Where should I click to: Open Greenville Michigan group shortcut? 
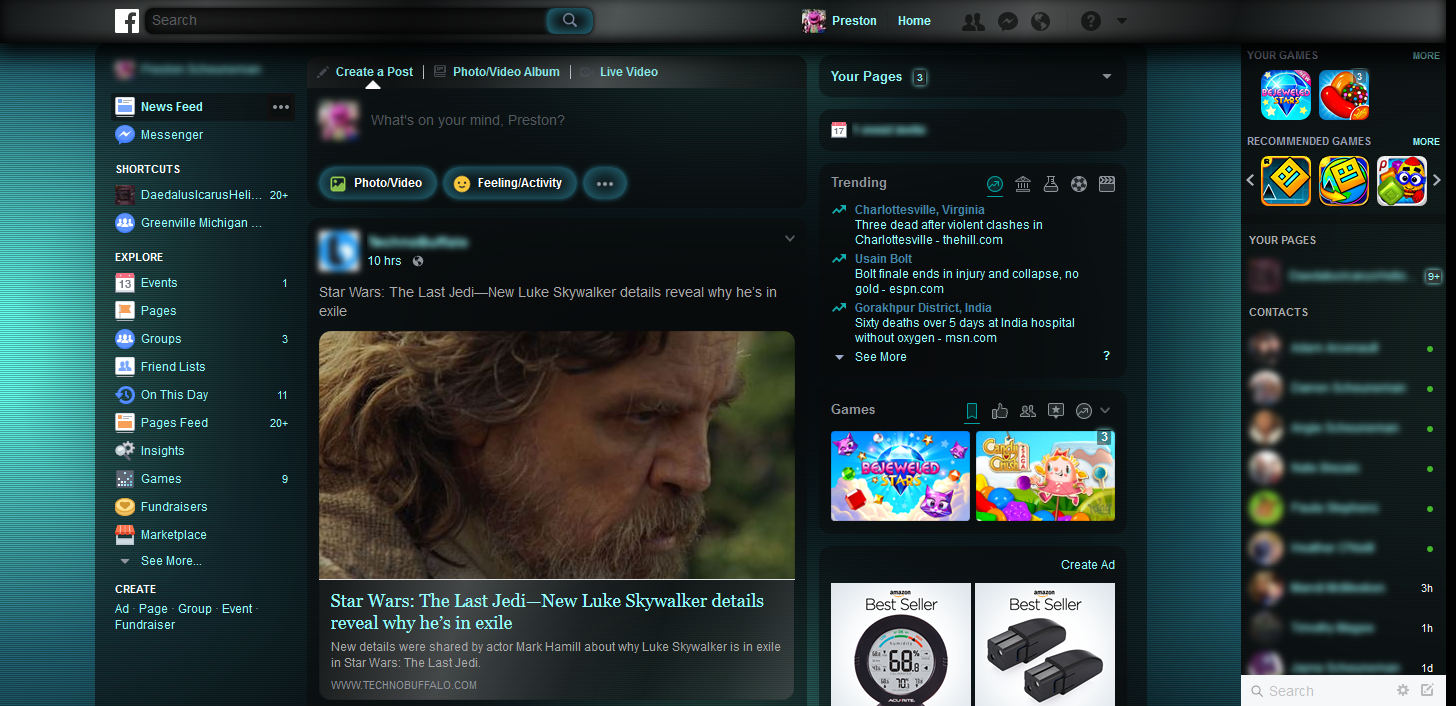[202, 223]
